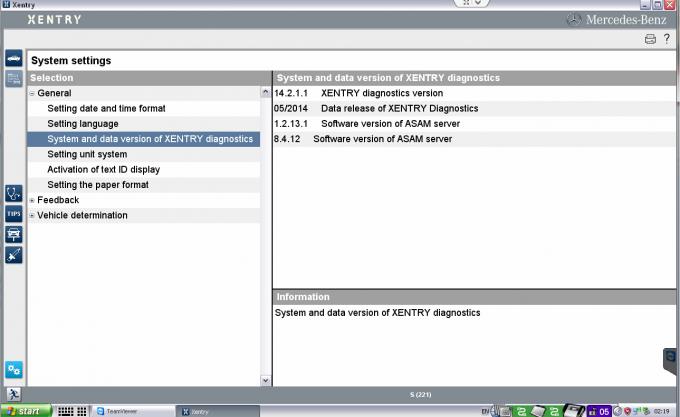Select System and data version of XENTRY diagnostics
This screenshot has height=417, width=680.
(144, 139)
